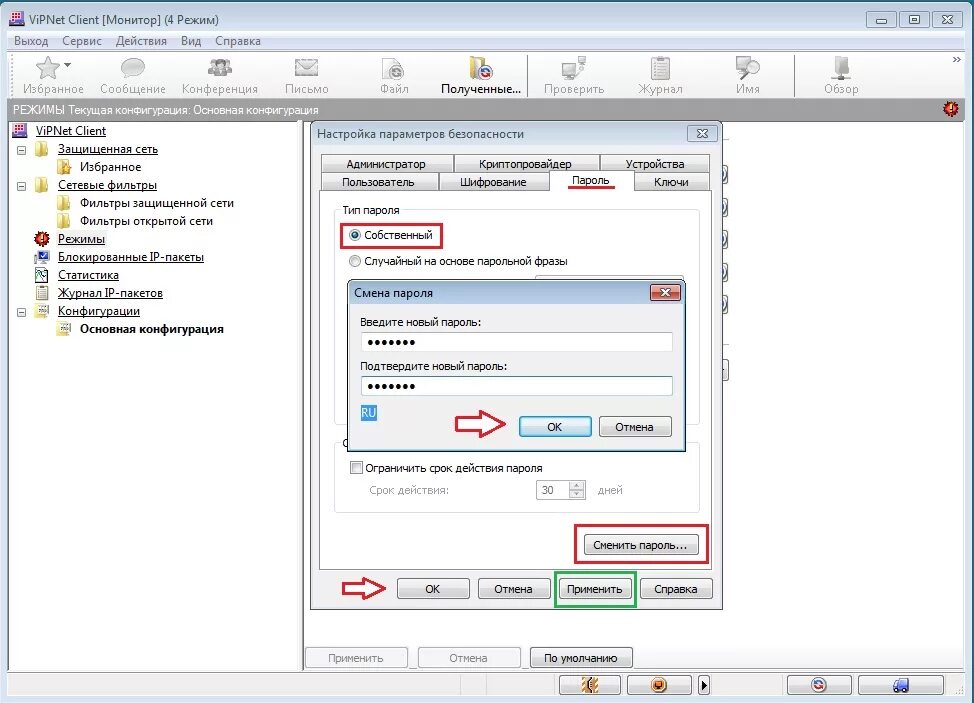This screenshot has width=974, height=703.
Task: Click Применить in security settings dialog
Action: click(594, 589)
